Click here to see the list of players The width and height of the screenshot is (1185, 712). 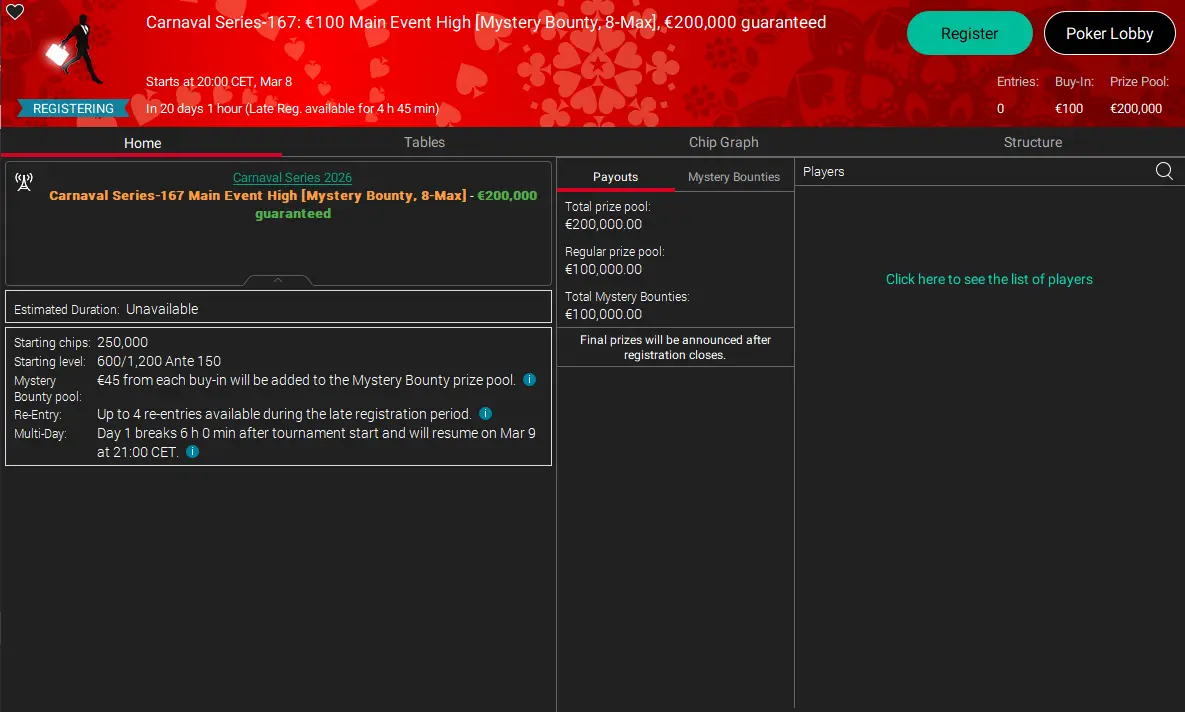coord(989,279)
